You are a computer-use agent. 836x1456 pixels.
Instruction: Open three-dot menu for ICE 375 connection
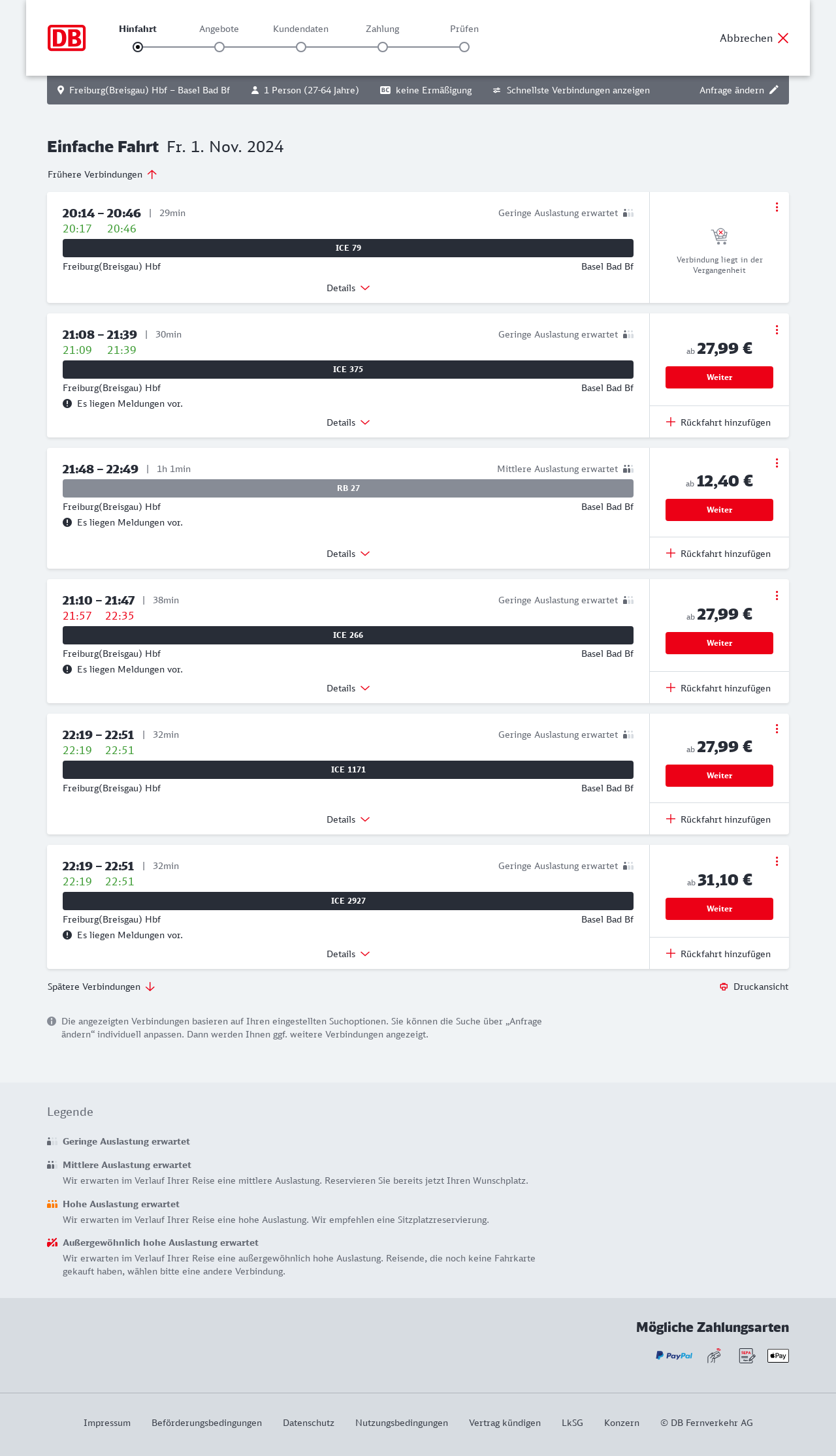777,330
